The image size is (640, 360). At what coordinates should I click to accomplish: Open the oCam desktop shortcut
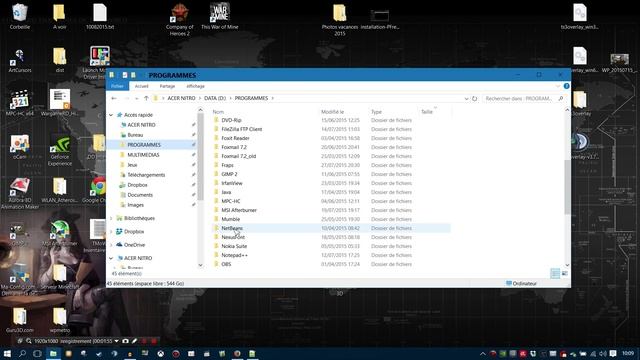coord(20,147)
